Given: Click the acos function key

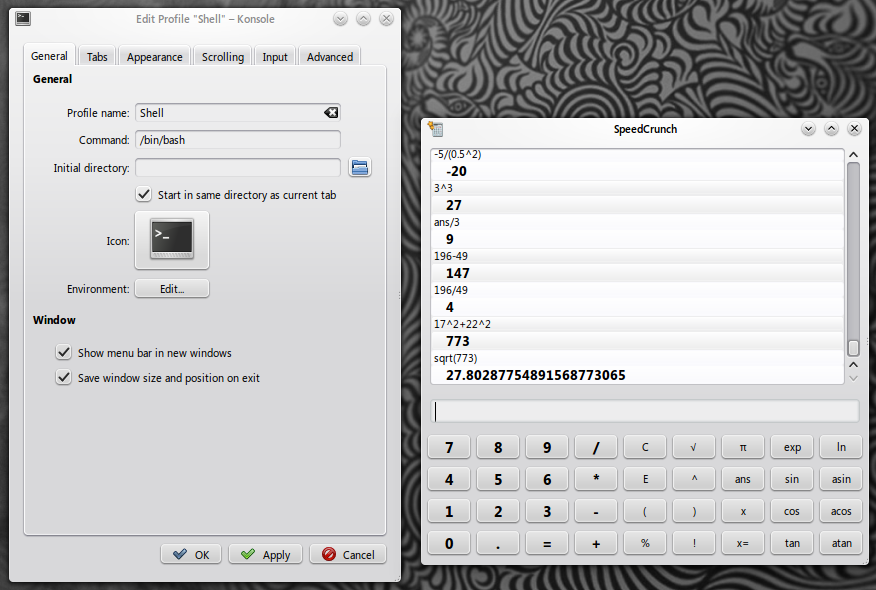Looking at the screenshot, I should (x=841, y=511).
